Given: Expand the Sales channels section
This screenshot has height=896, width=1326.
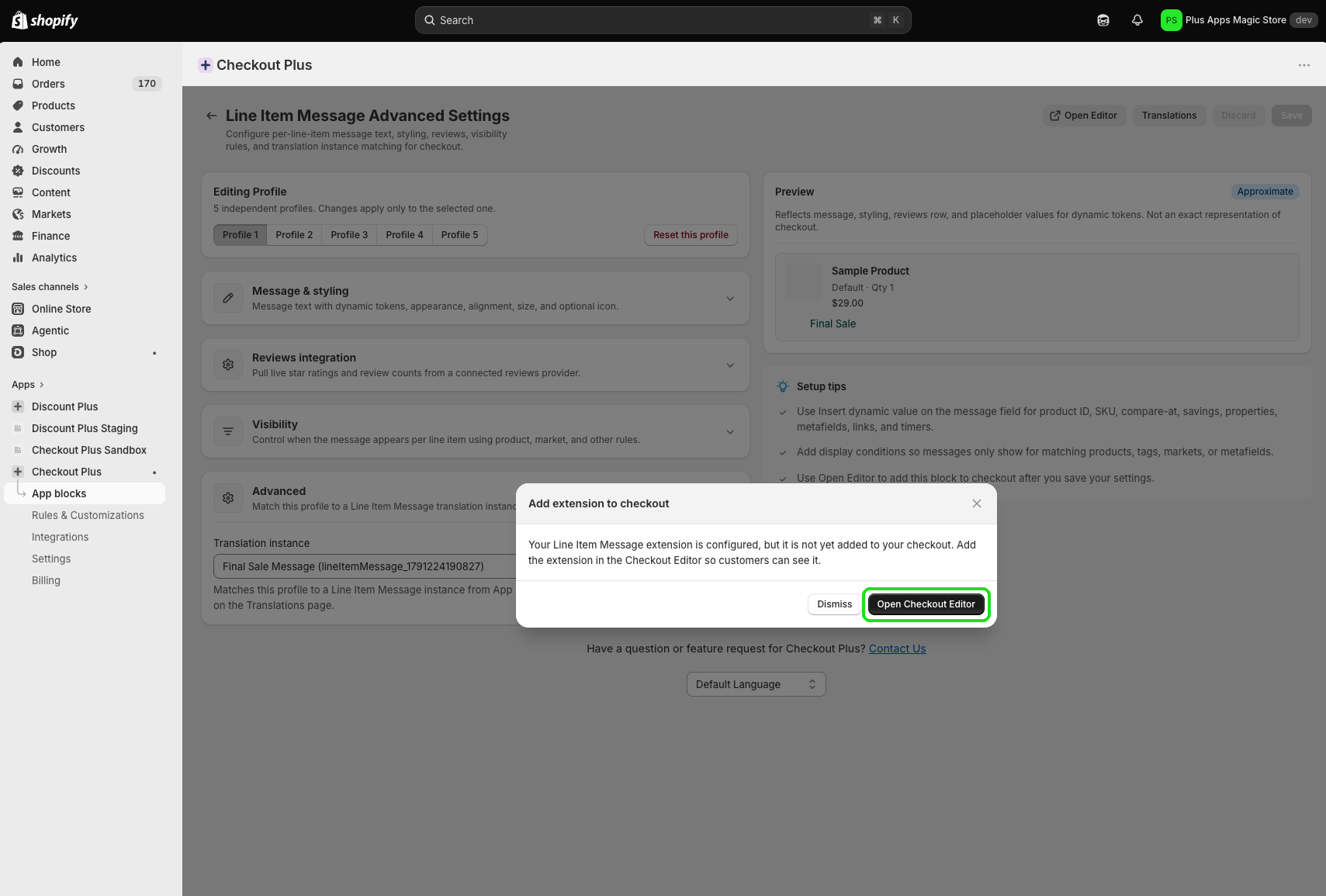Looking at the screenshot, I should click(x=50, y=287).
